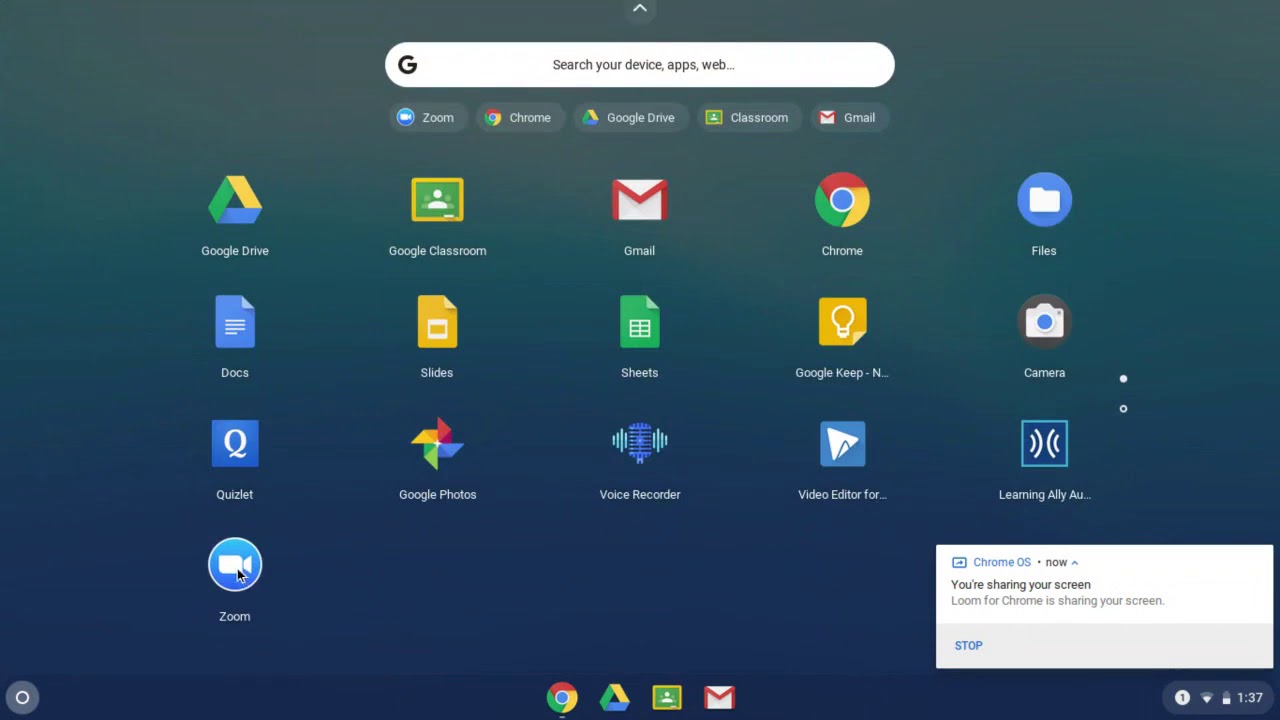The image size is (1280, 720).
Task: Open the Slides app
Action: coord(437,322)
